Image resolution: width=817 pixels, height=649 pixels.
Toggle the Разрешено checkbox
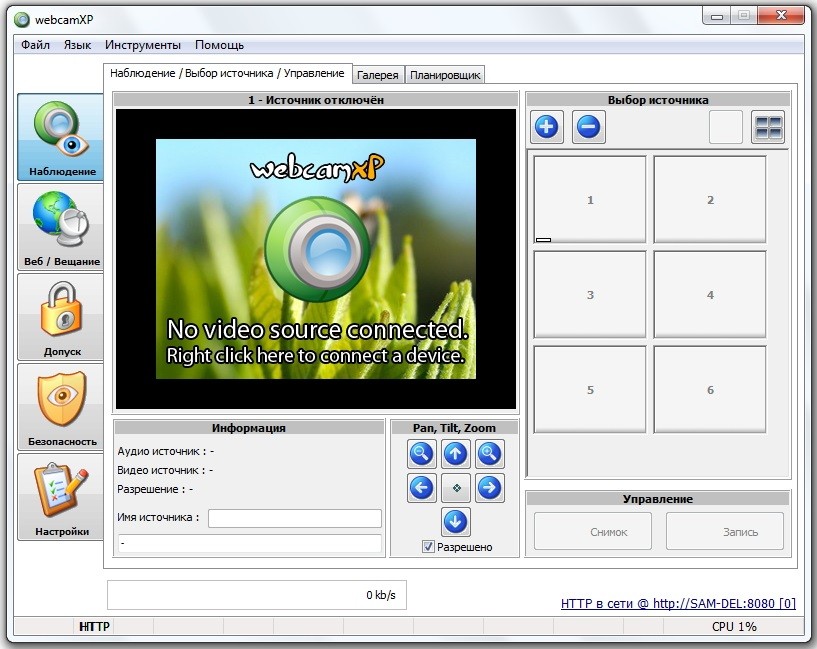(429, 547)
